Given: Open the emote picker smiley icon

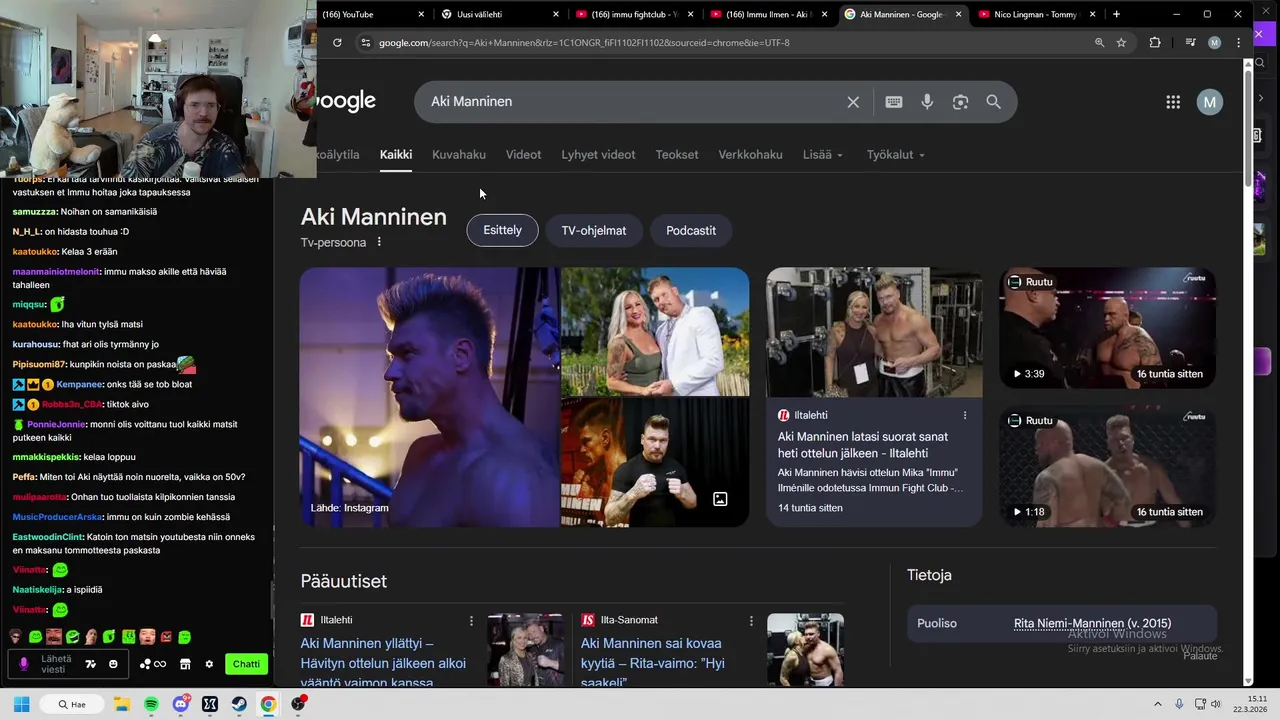Looking at the screenshot, I should [113, 664].
